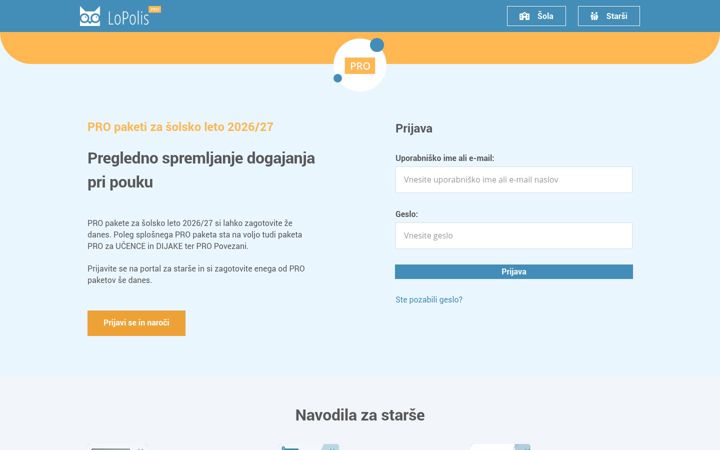This screenshot has width=720, height=450.
Task: Click the paragraph starting 'Prijavite se na portal'
Action: point(196,274)
